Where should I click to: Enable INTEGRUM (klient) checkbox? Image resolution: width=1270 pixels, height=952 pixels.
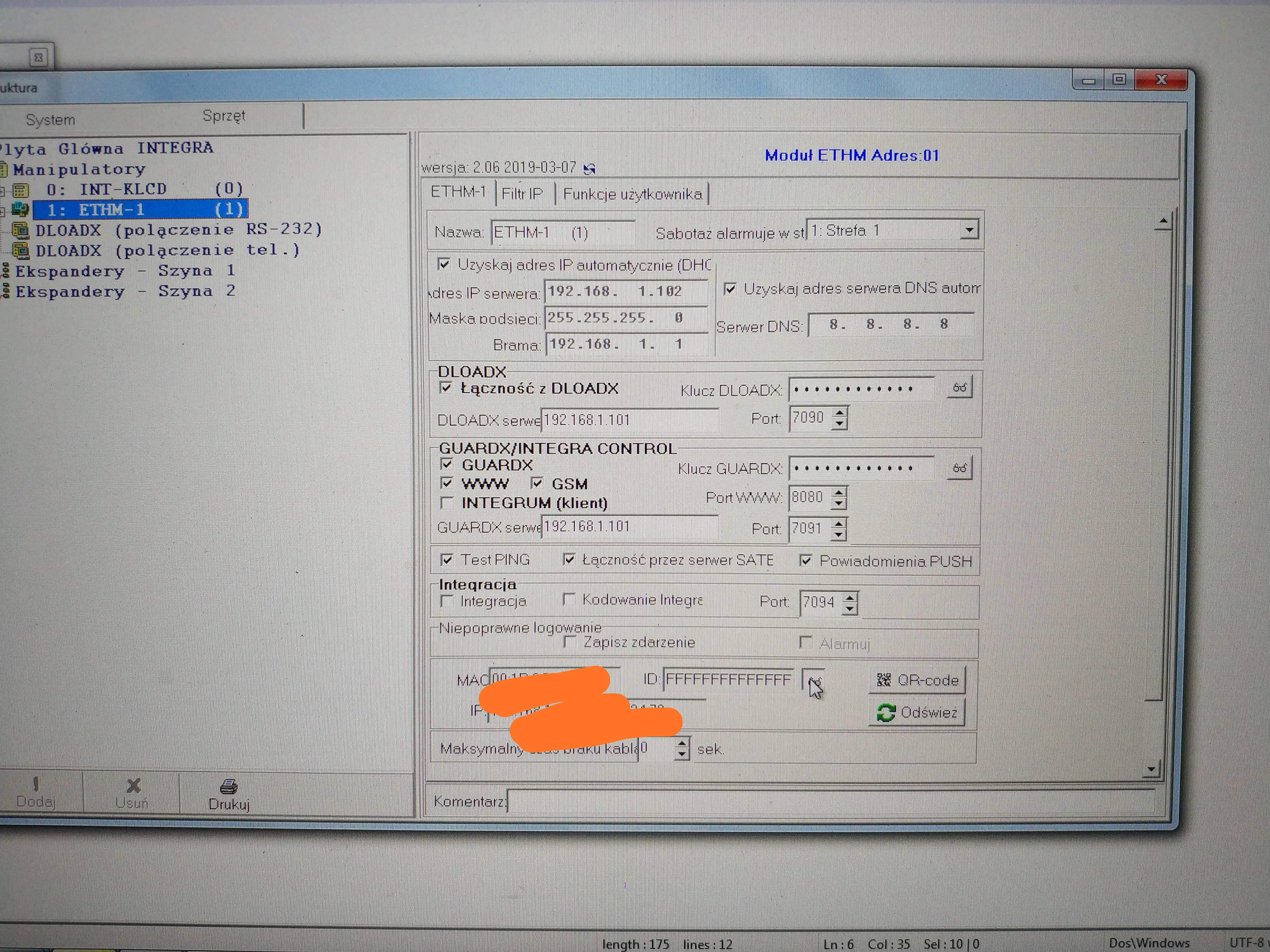coord(446,503)
